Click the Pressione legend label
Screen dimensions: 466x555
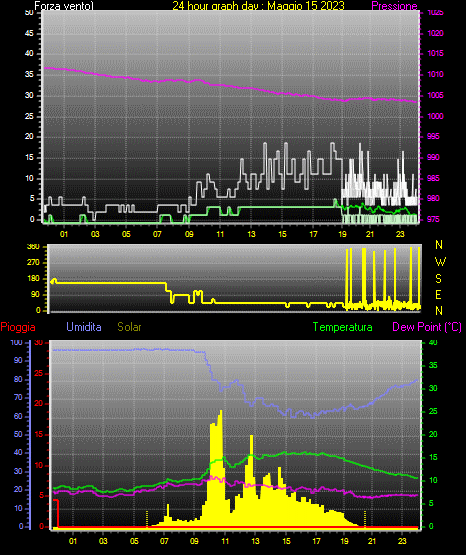[x=394, y=6]
